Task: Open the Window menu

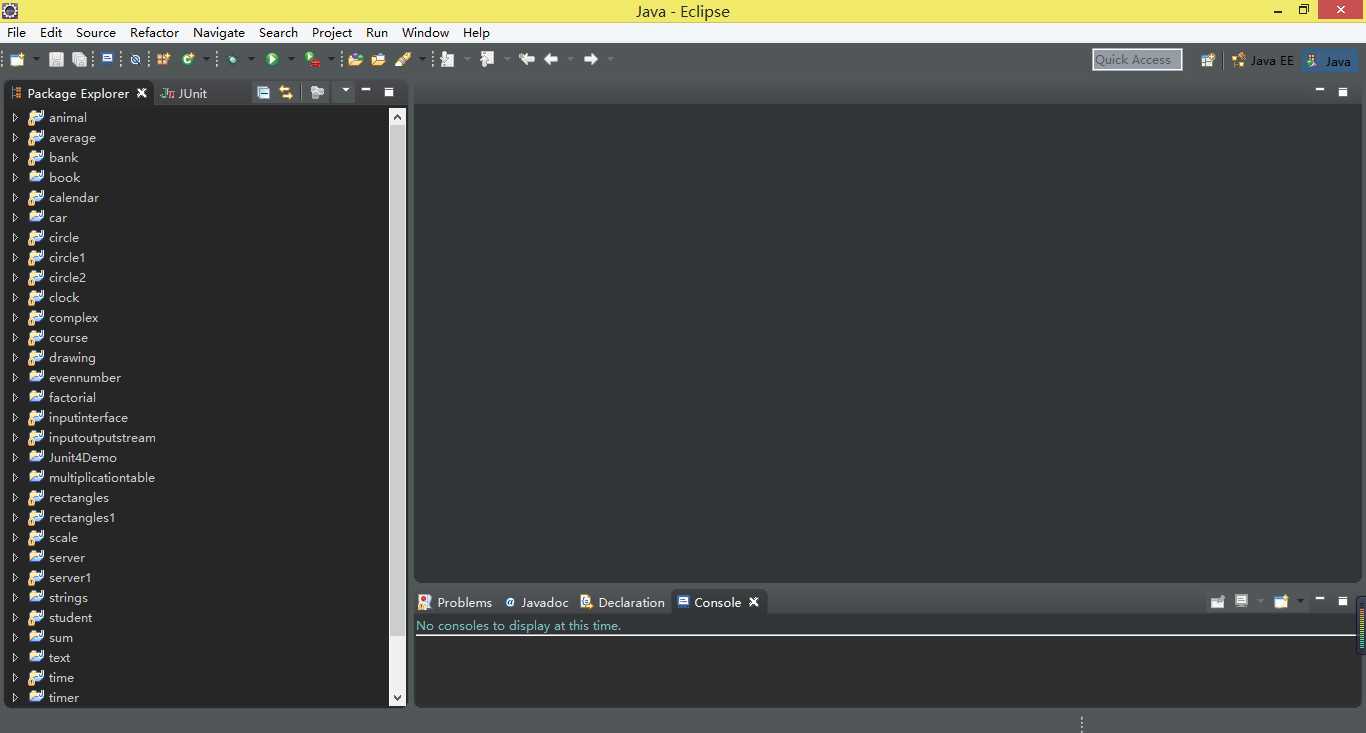Action: click(425, 32)
